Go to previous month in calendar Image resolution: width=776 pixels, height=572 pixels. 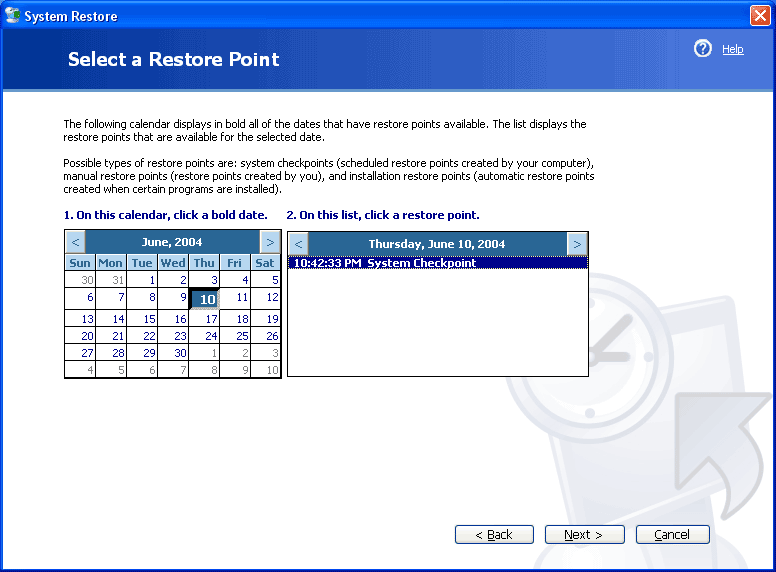click(75, 242)
